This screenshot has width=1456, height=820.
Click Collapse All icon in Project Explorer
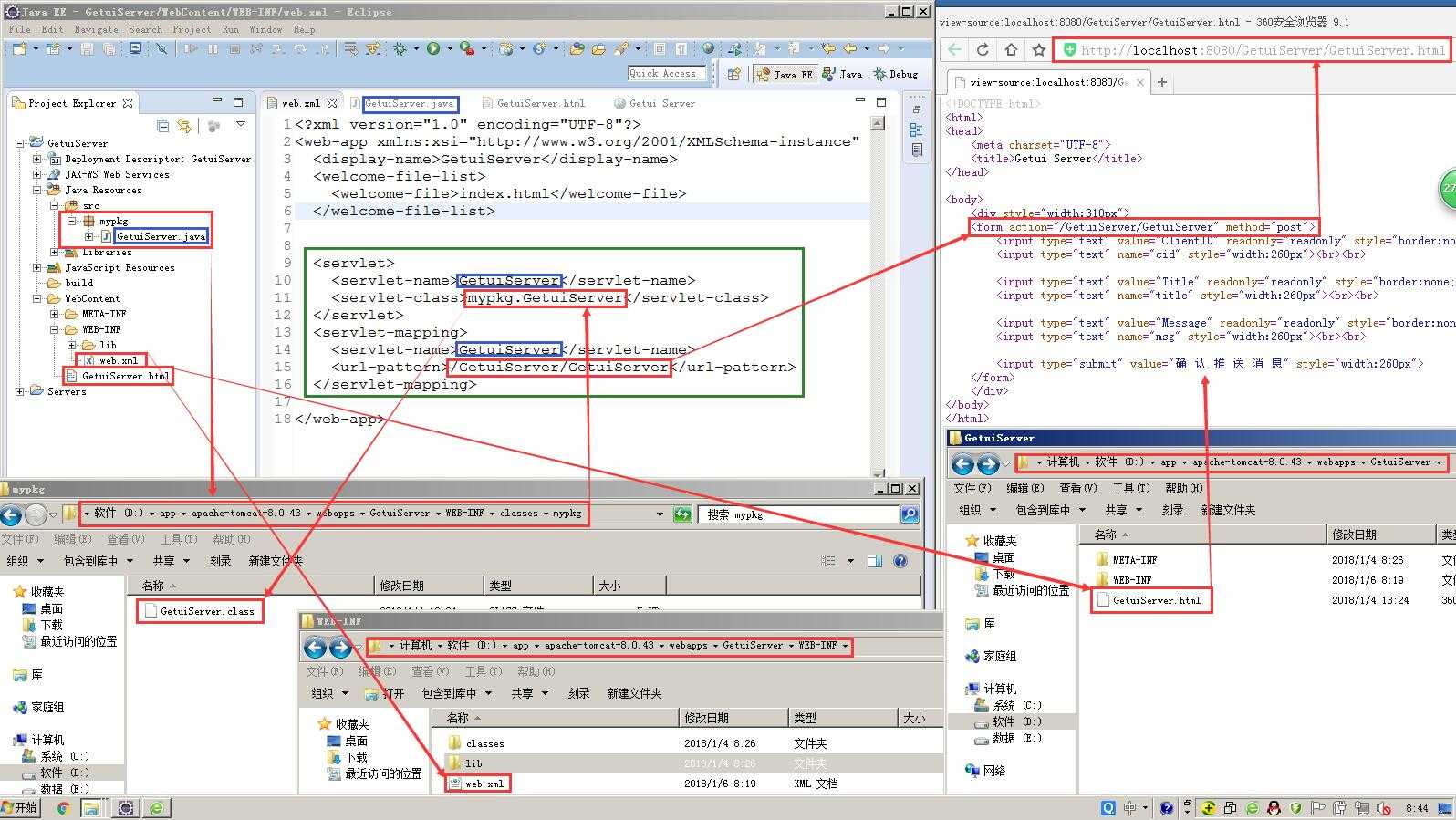point(162,125)
